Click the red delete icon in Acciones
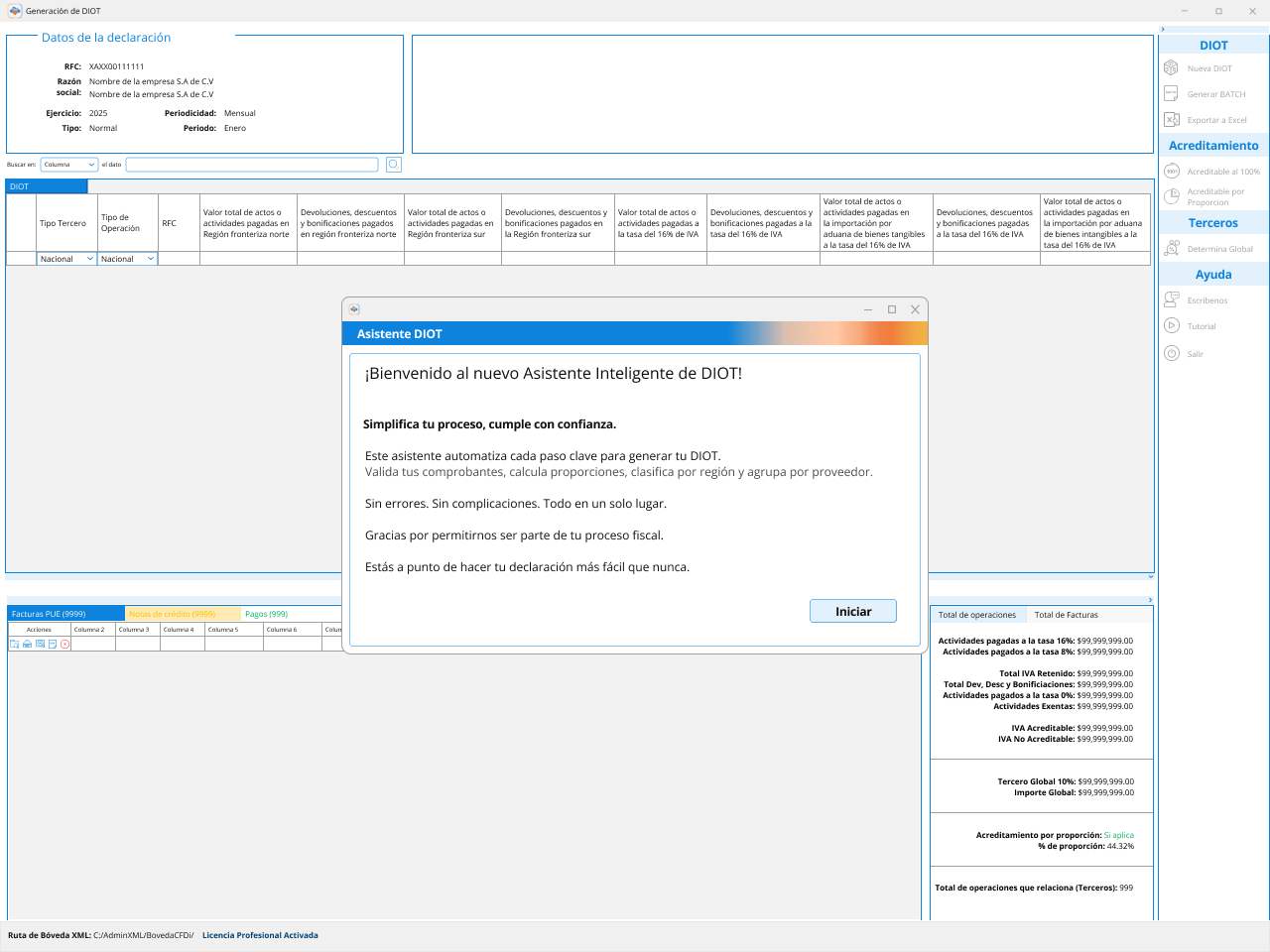 (65, 645)
